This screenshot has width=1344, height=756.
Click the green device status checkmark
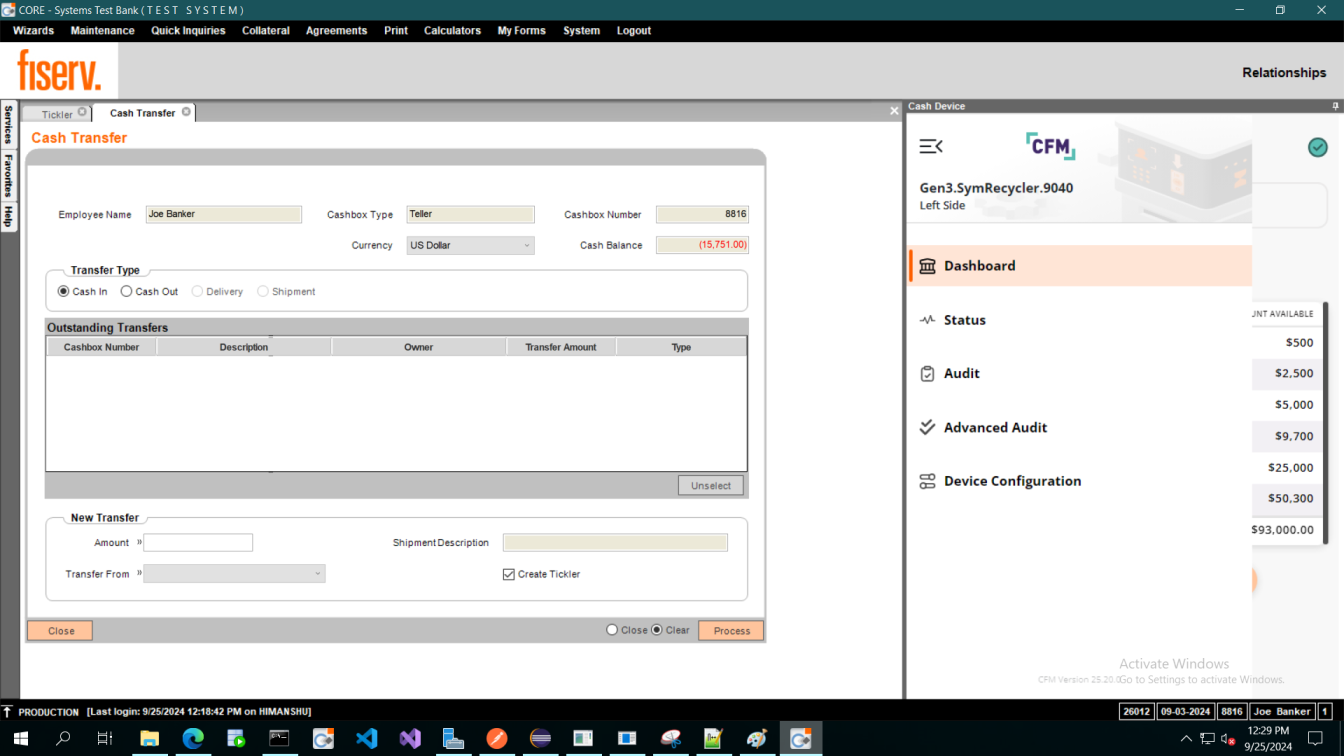click(x=1317, y=148)
